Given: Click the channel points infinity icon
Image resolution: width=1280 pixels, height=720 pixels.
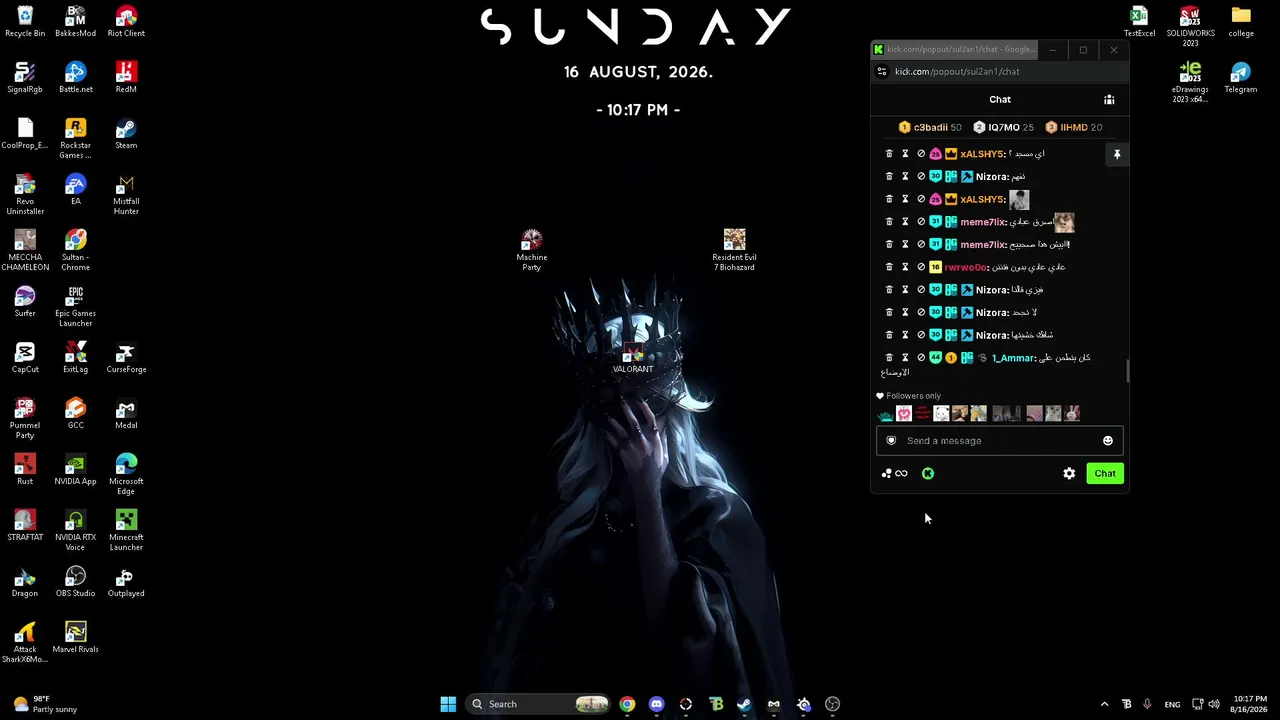Looking at the screenshot, I should pyautogui.click(x=901, y=474).
